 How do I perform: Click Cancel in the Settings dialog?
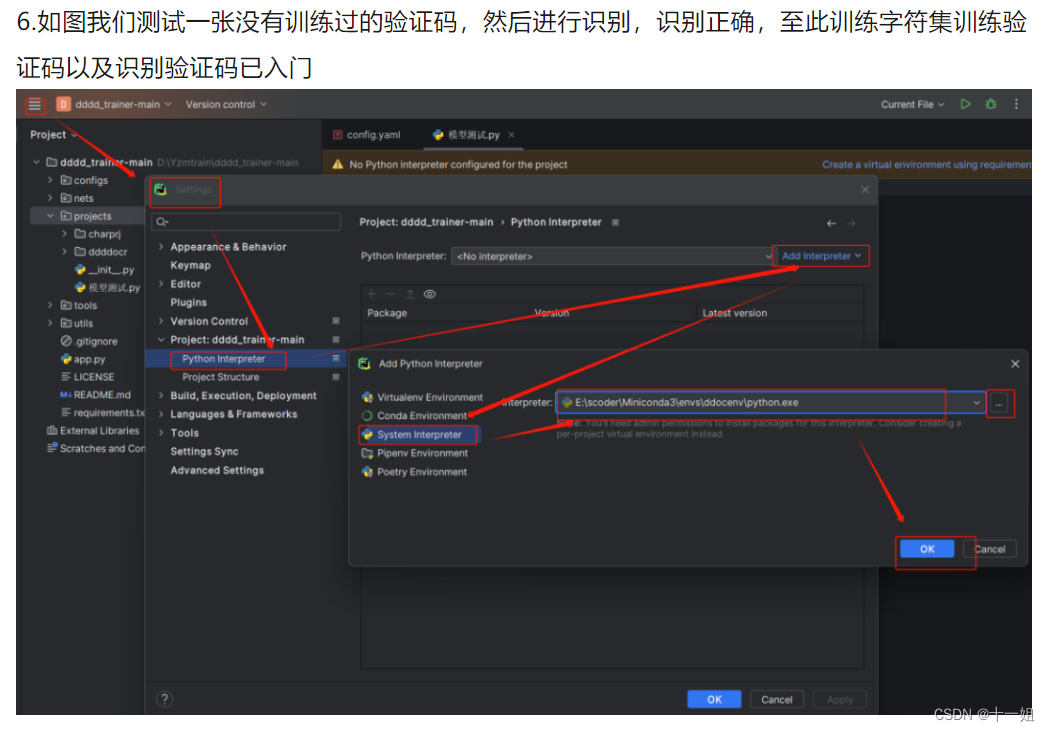coord(776,699)
